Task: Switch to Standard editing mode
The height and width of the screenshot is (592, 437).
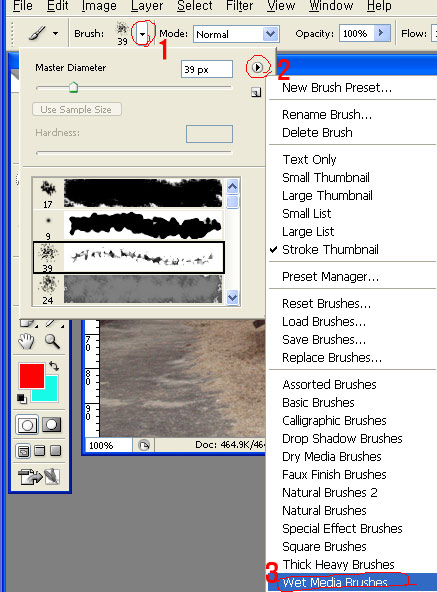Action: click(27, 425)
